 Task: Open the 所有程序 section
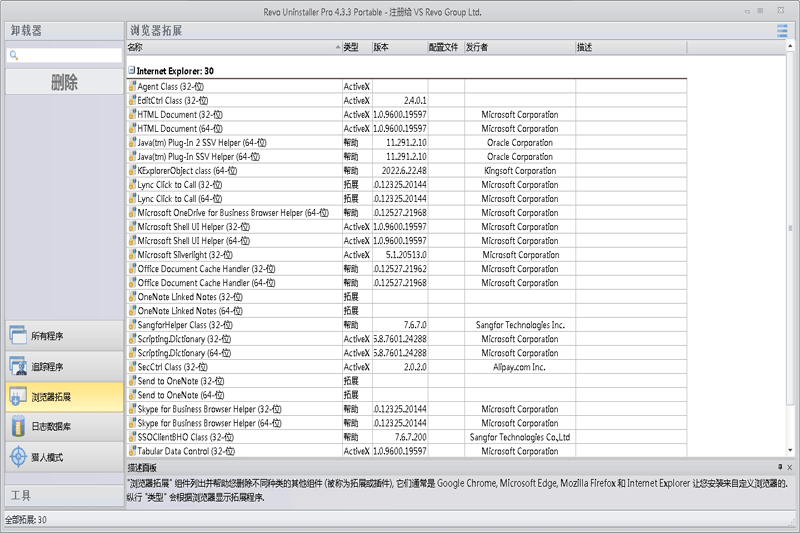(x=64, y=335)
